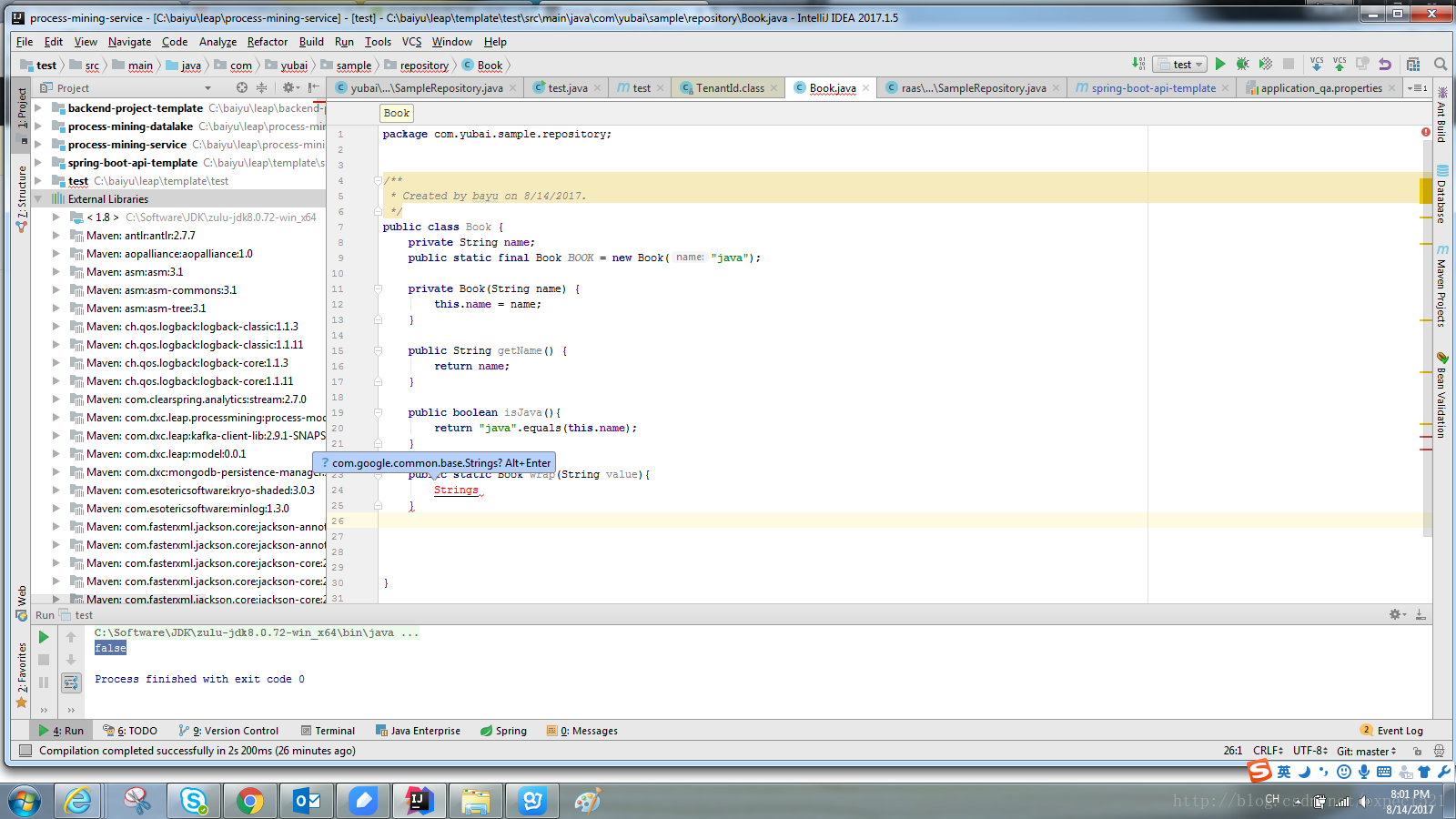Open Run panel settings gear
The width and height of the screenshot is (1456, 819).
click(1397, 615)
